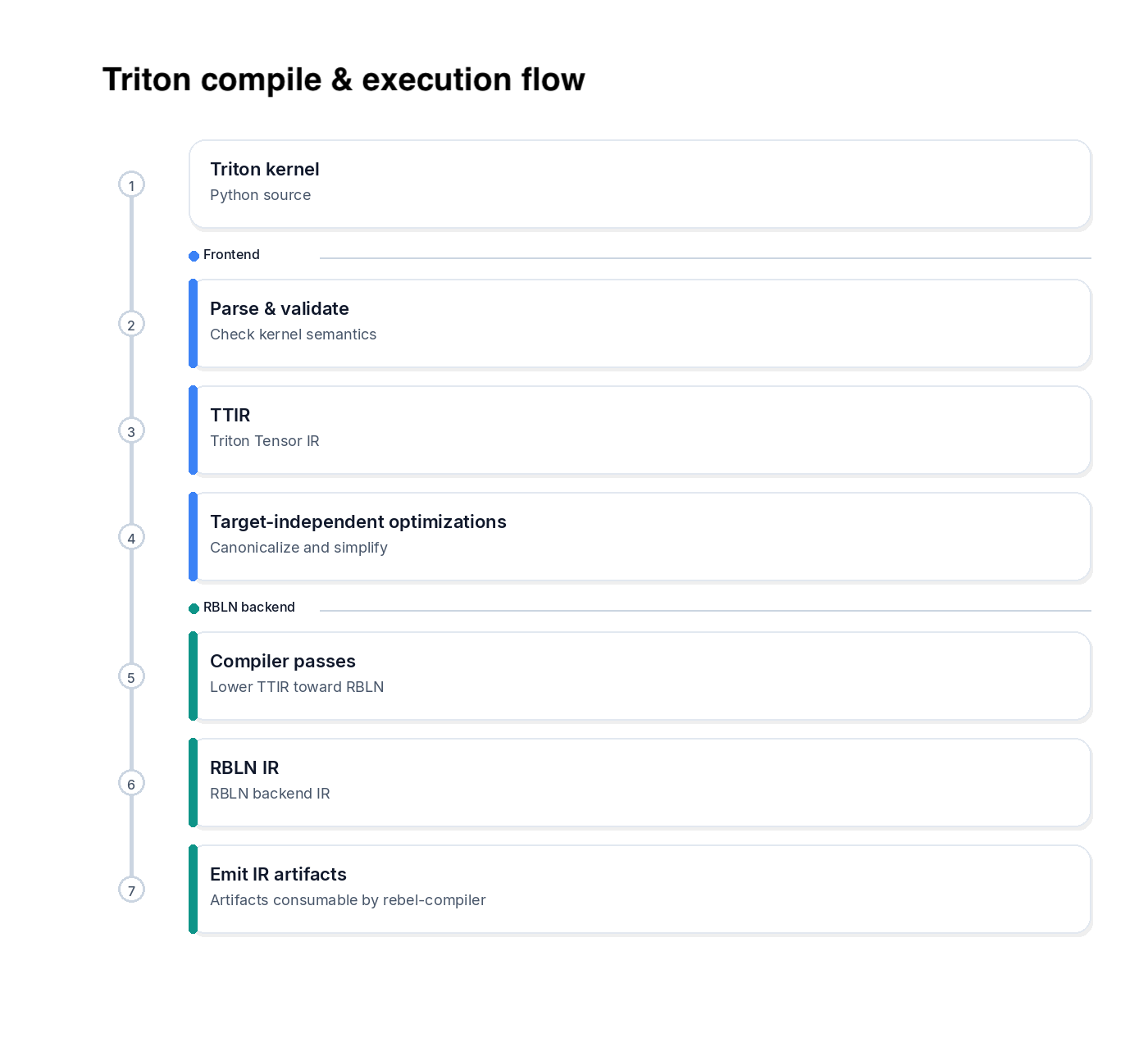Open the Triton kernel card
The width and height of the screenshot is (1148, 1056).
coord(640,184)
